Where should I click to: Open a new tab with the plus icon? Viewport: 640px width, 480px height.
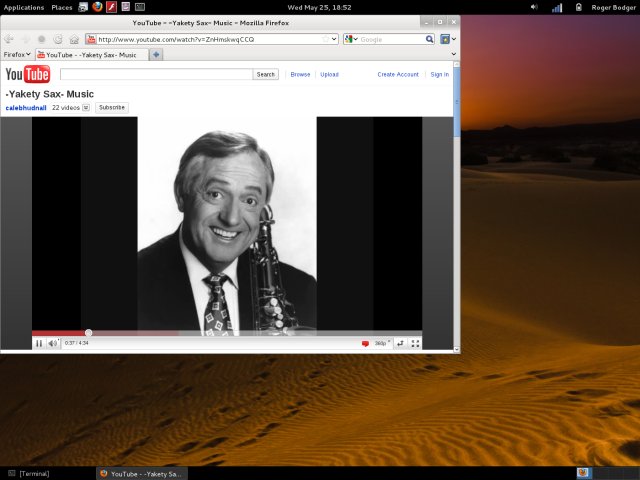click(157, 55)
